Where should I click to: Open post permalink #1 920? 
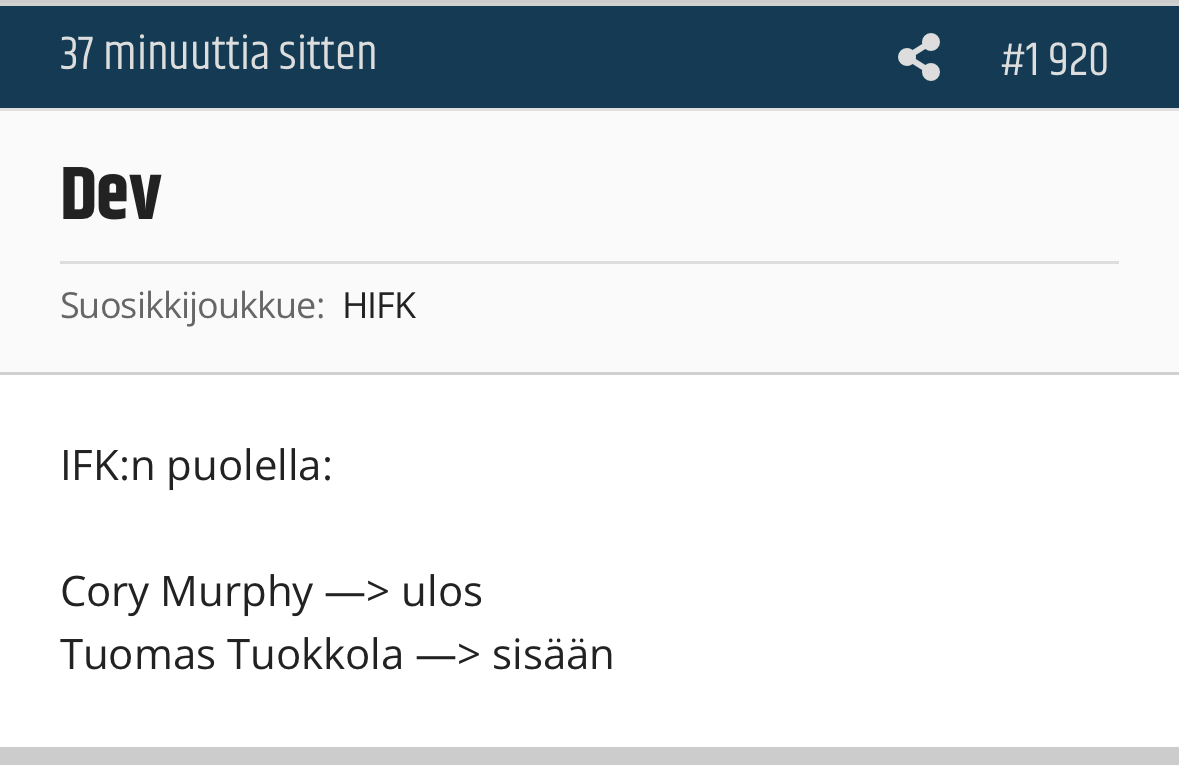[1054, 60]
